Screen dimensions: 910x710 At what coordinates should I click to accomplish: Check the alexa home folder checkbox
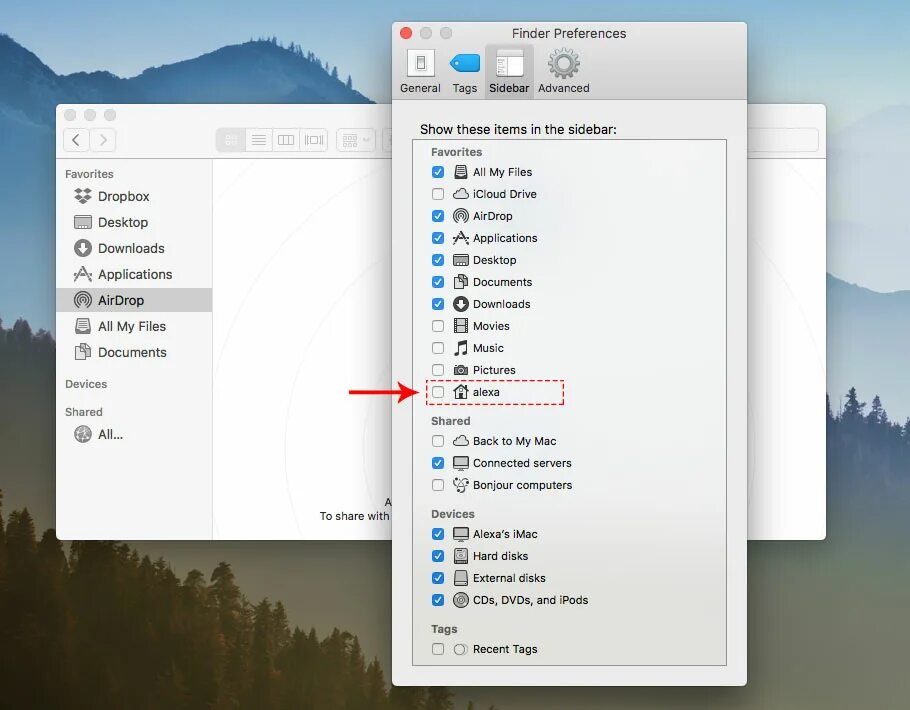438,392
